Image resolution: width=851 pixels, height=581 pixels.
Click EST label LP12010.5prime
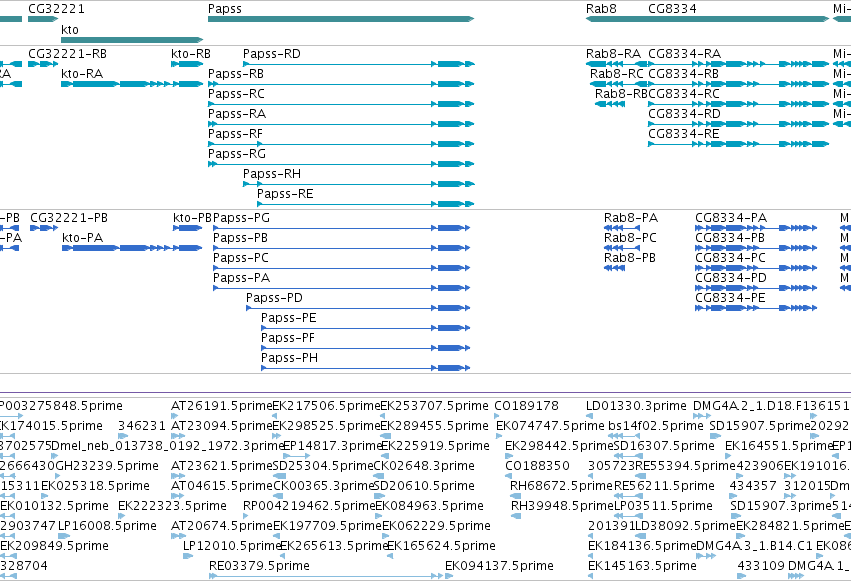(232, 546)
